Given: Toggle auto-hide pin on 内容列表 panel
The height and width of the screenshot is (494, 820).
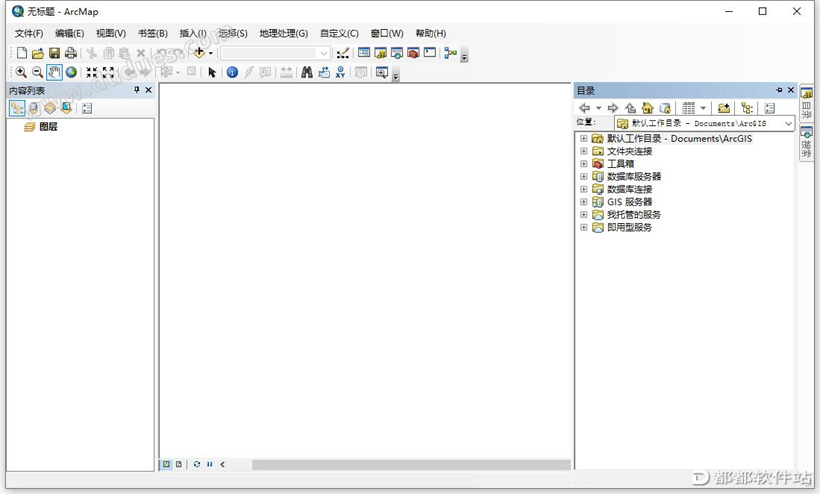Looking at the screenshot, I should pos(136,90).
